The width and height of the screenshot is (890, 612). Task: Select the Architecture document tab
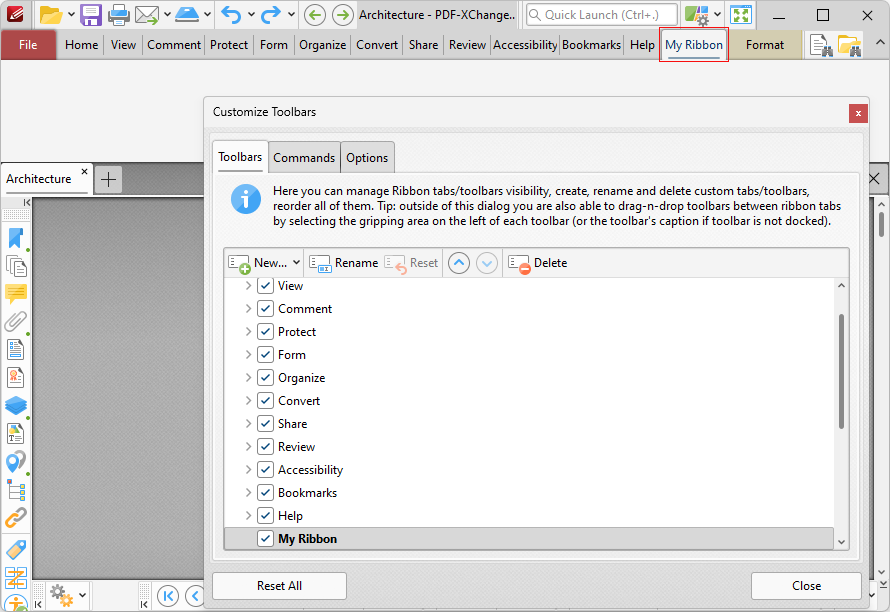pos(39,179)
